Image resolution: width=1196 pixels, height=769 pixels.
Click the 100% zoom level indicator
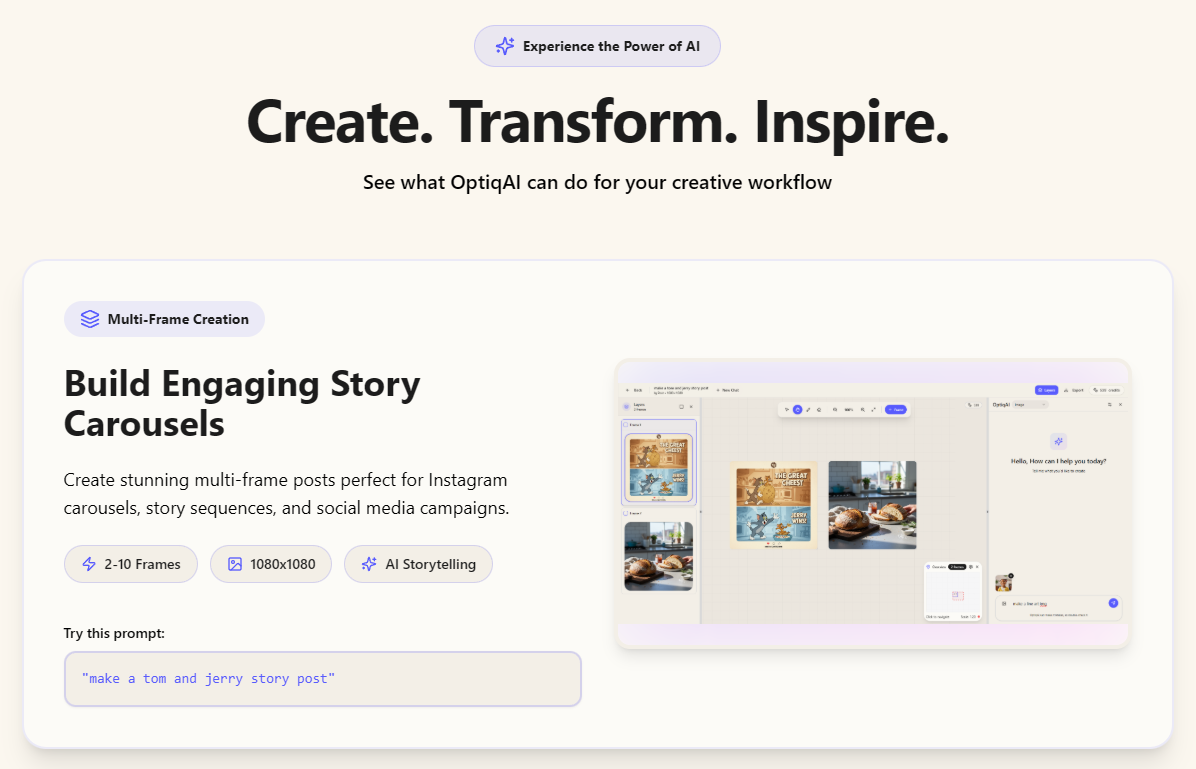pyautogui.click(x=849, y=409)
